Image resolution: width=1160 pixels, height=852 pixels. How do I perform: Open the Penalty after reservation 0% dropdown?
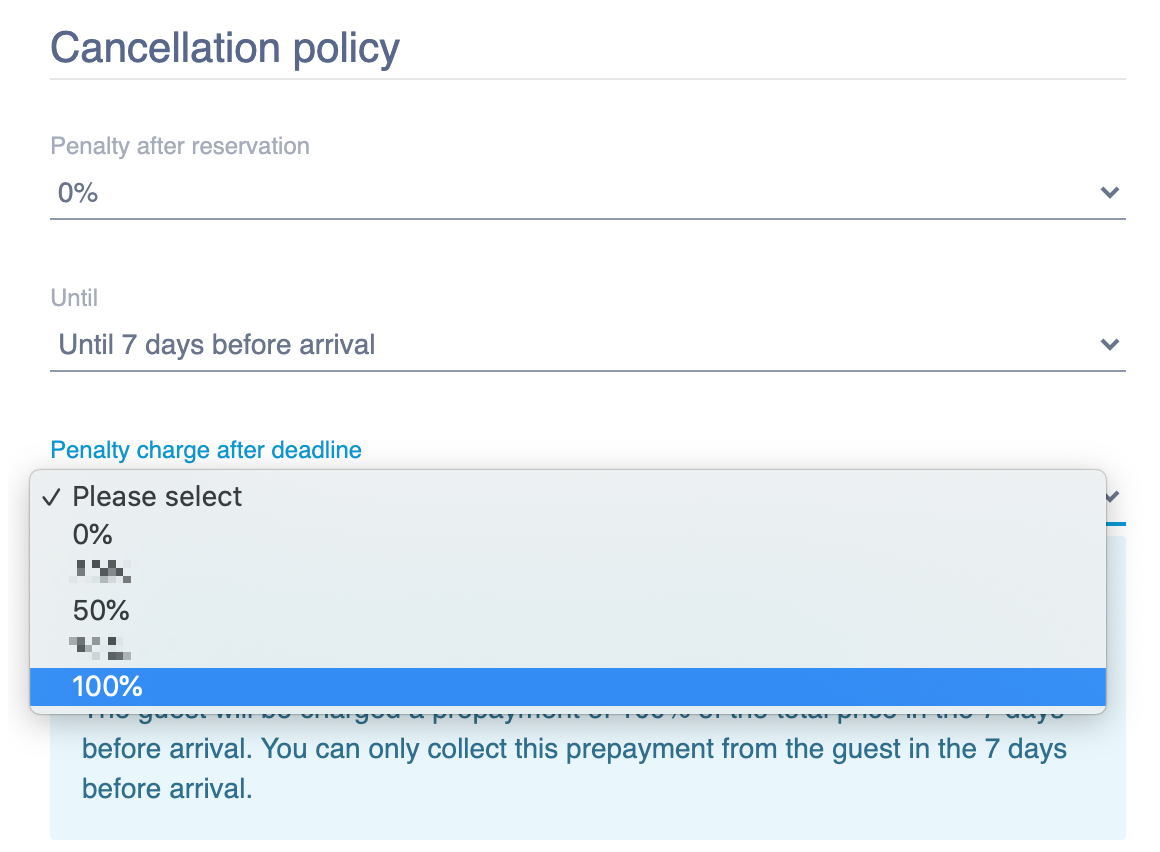pos(580,192)
